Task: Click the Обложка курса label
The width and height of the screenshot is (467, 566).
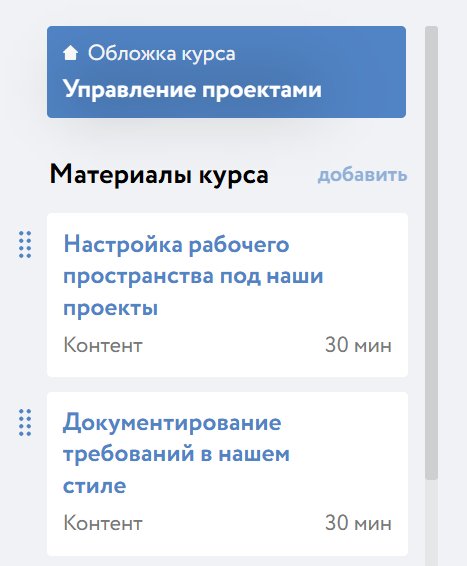Action: coord(162,54)
